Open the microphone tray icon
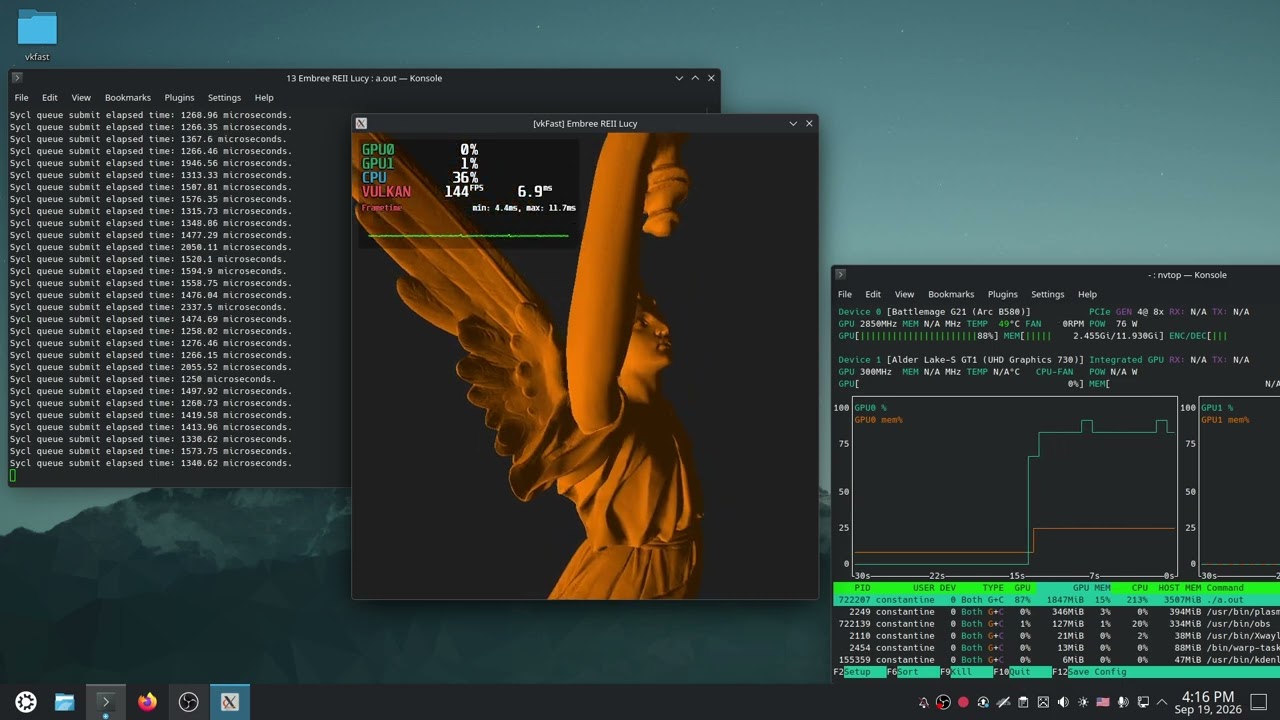The width and height of the screenshot is (1280, 720). click(x=1123, y=702)
